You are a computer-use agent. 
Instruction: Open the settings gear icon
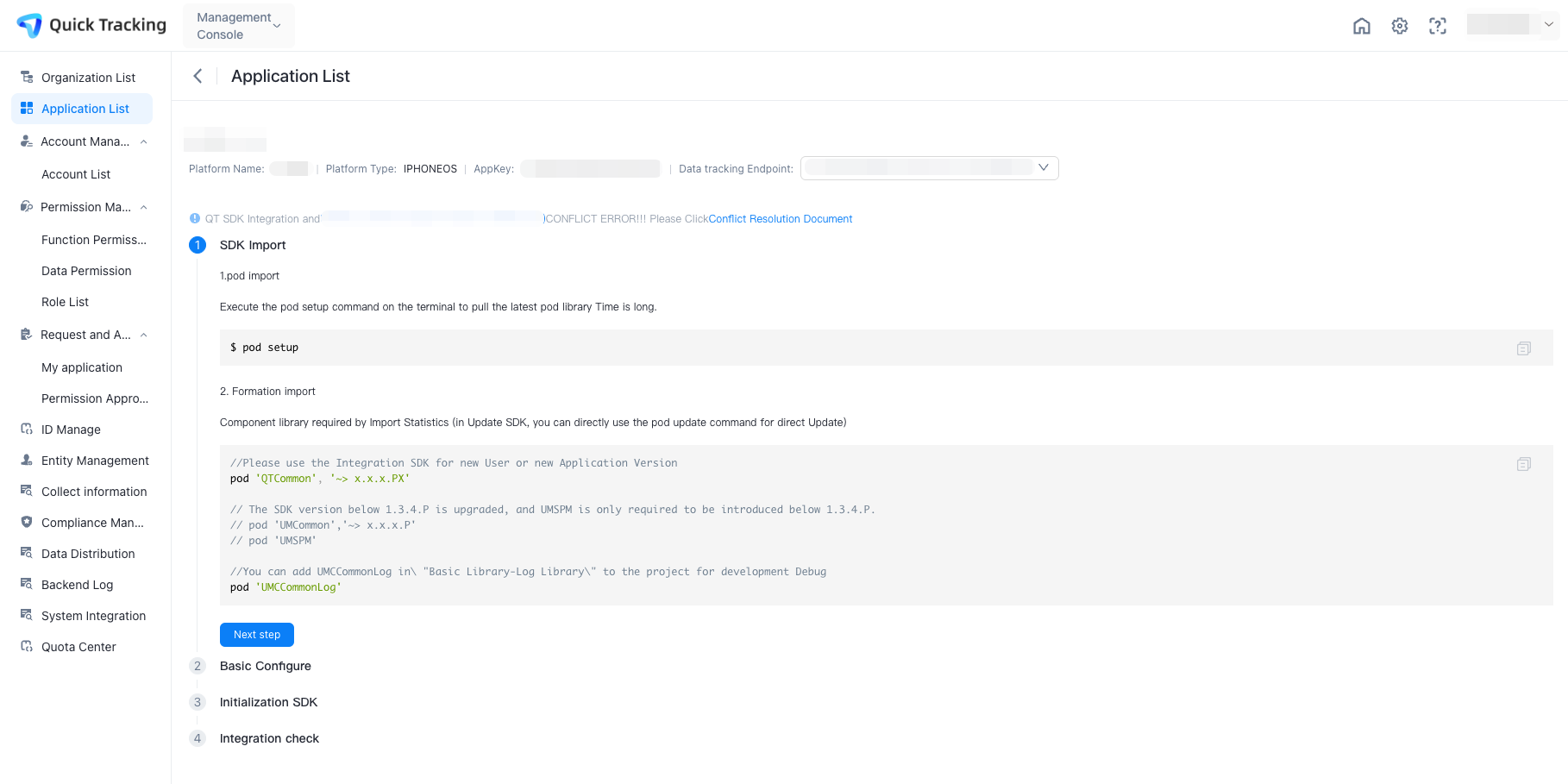click(x=1400, y=26)
